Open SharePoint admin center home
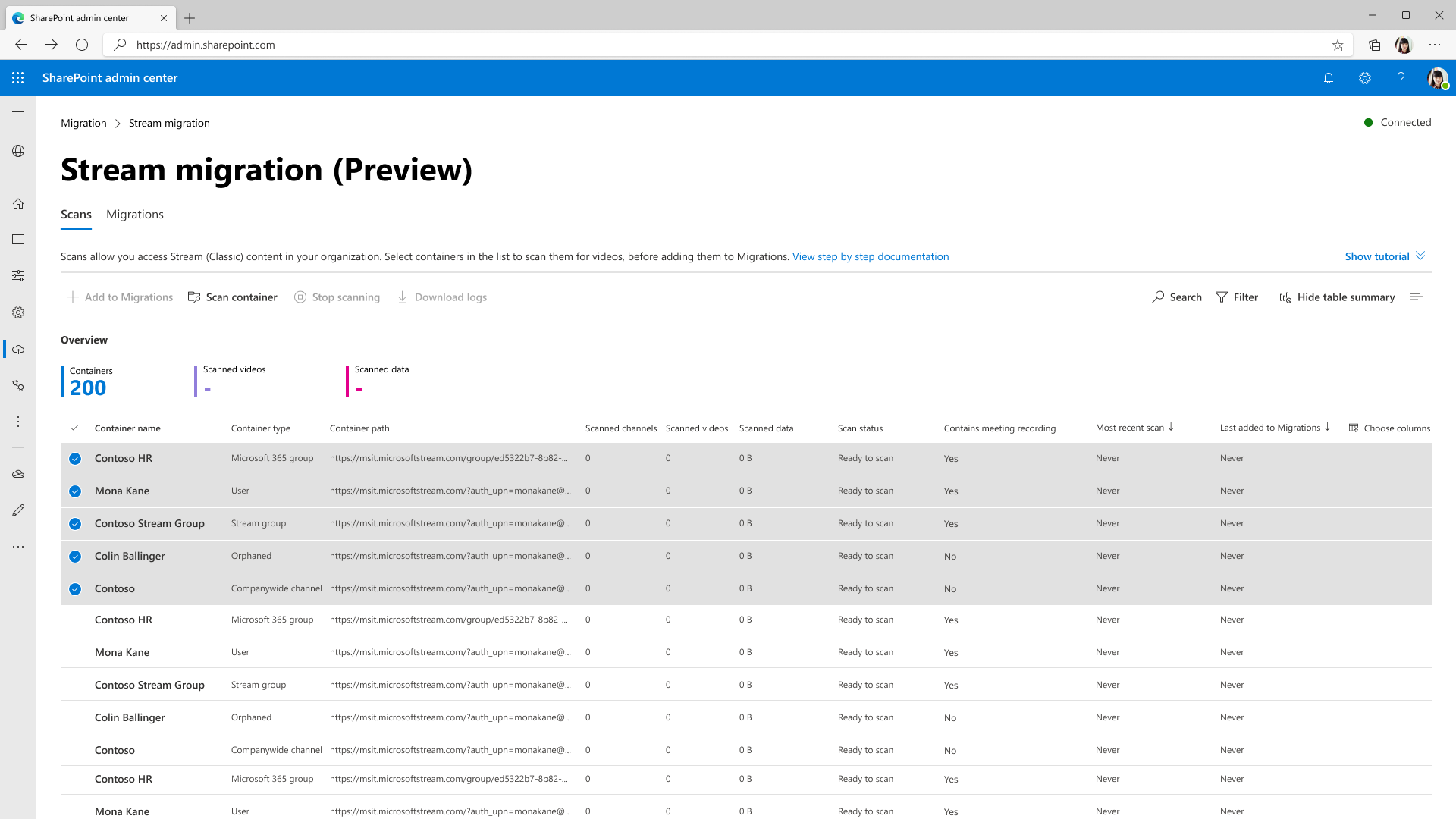This screenshot has height=819, width=1456. [18, 204]
